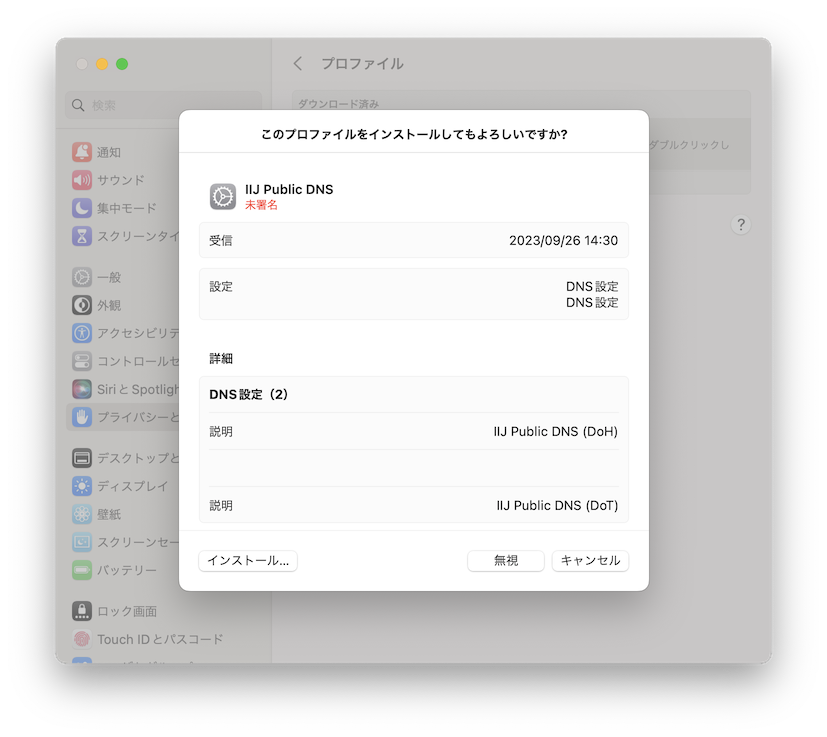Click the install confirmation dialog title
This screenshot has height=737, width=827.
click(x=414, y=135)
